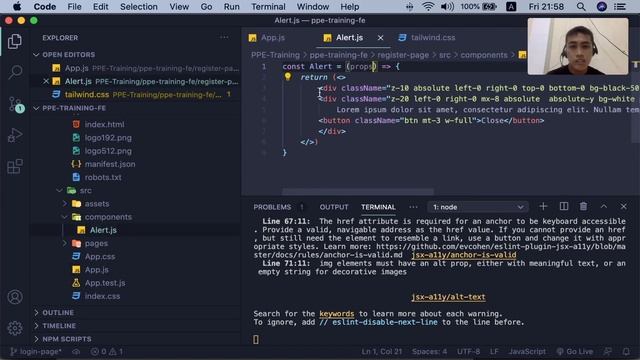
Task: Open the Selection menu
Action: pyautogui.click(x=139, y=7)
